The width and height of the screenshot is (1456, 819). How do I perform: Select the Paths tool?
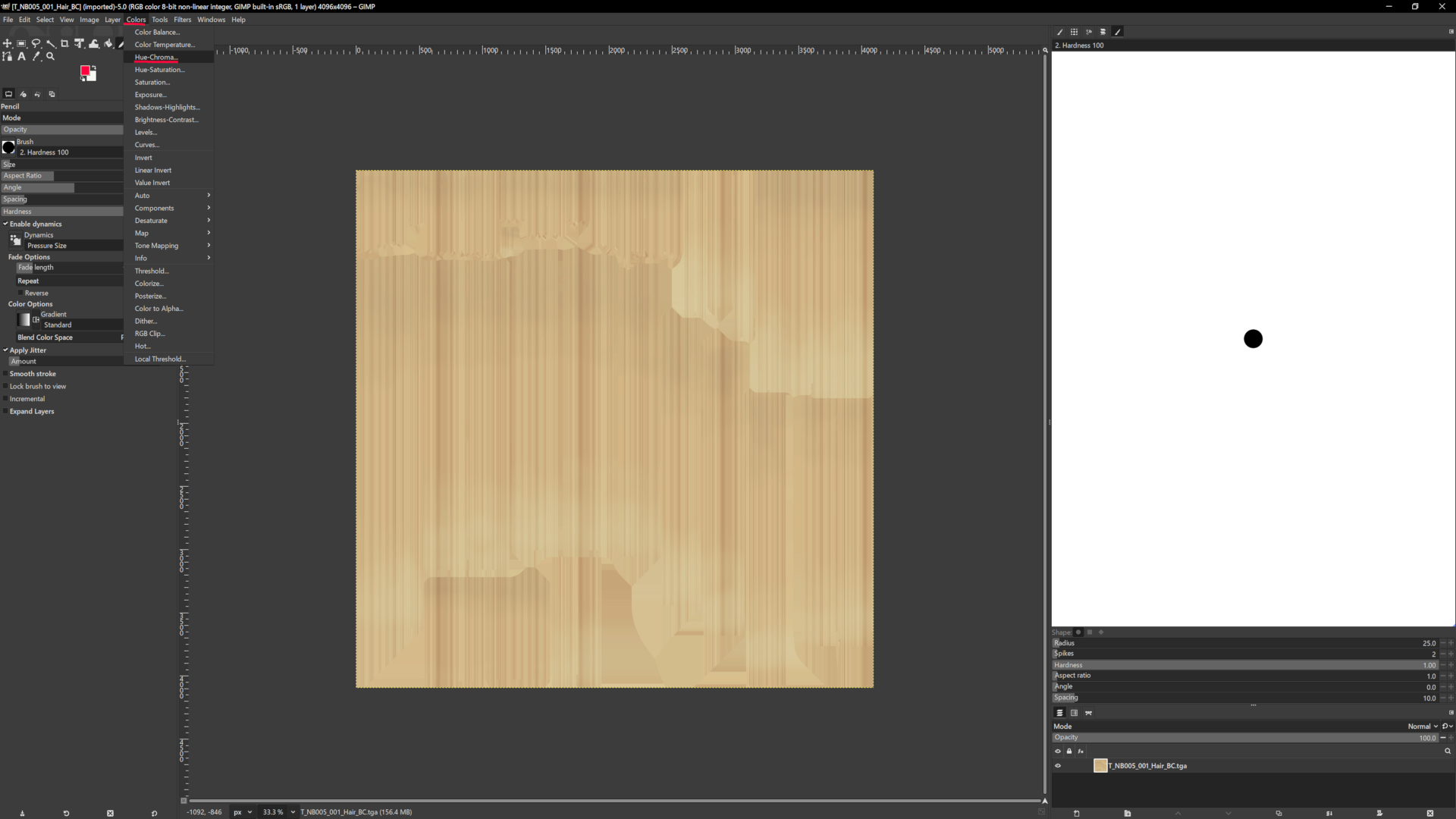point(8,57)
